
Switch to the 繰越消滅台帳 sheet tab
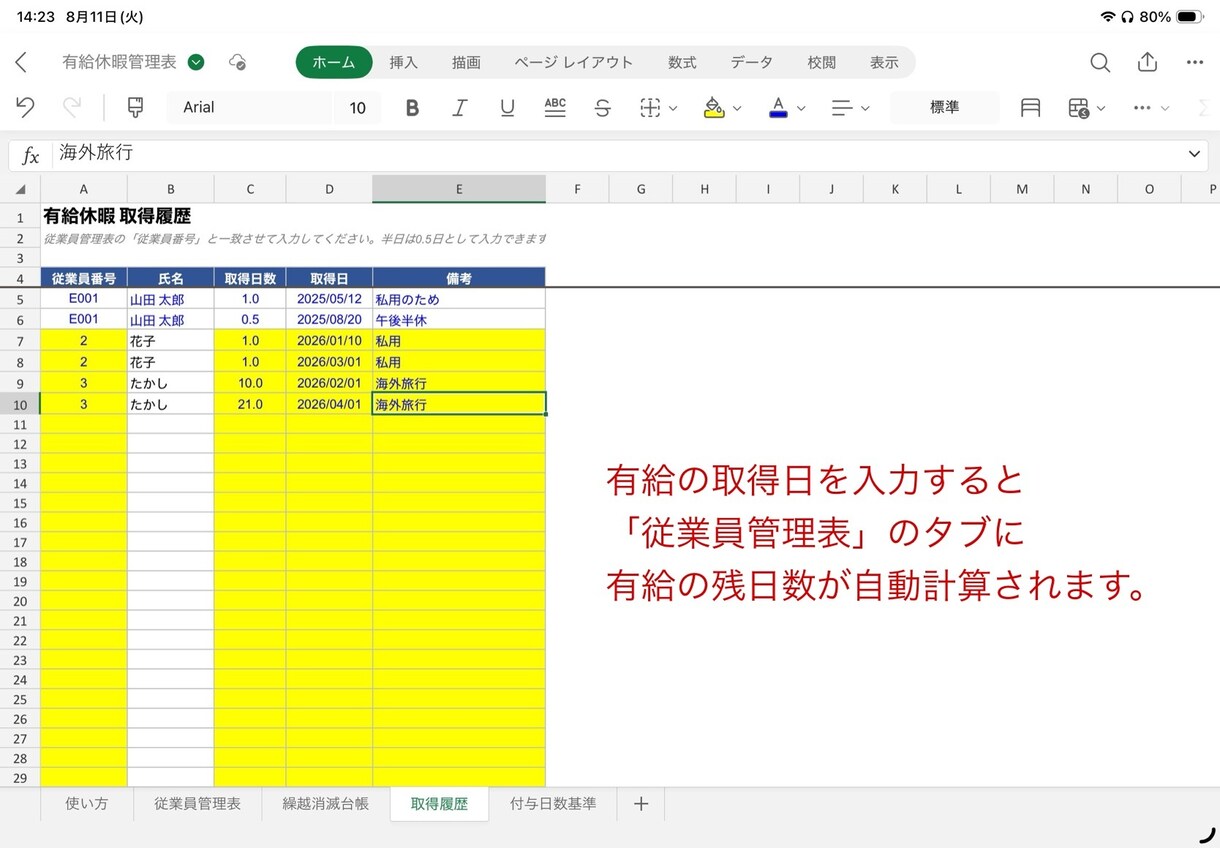[325, 803]
